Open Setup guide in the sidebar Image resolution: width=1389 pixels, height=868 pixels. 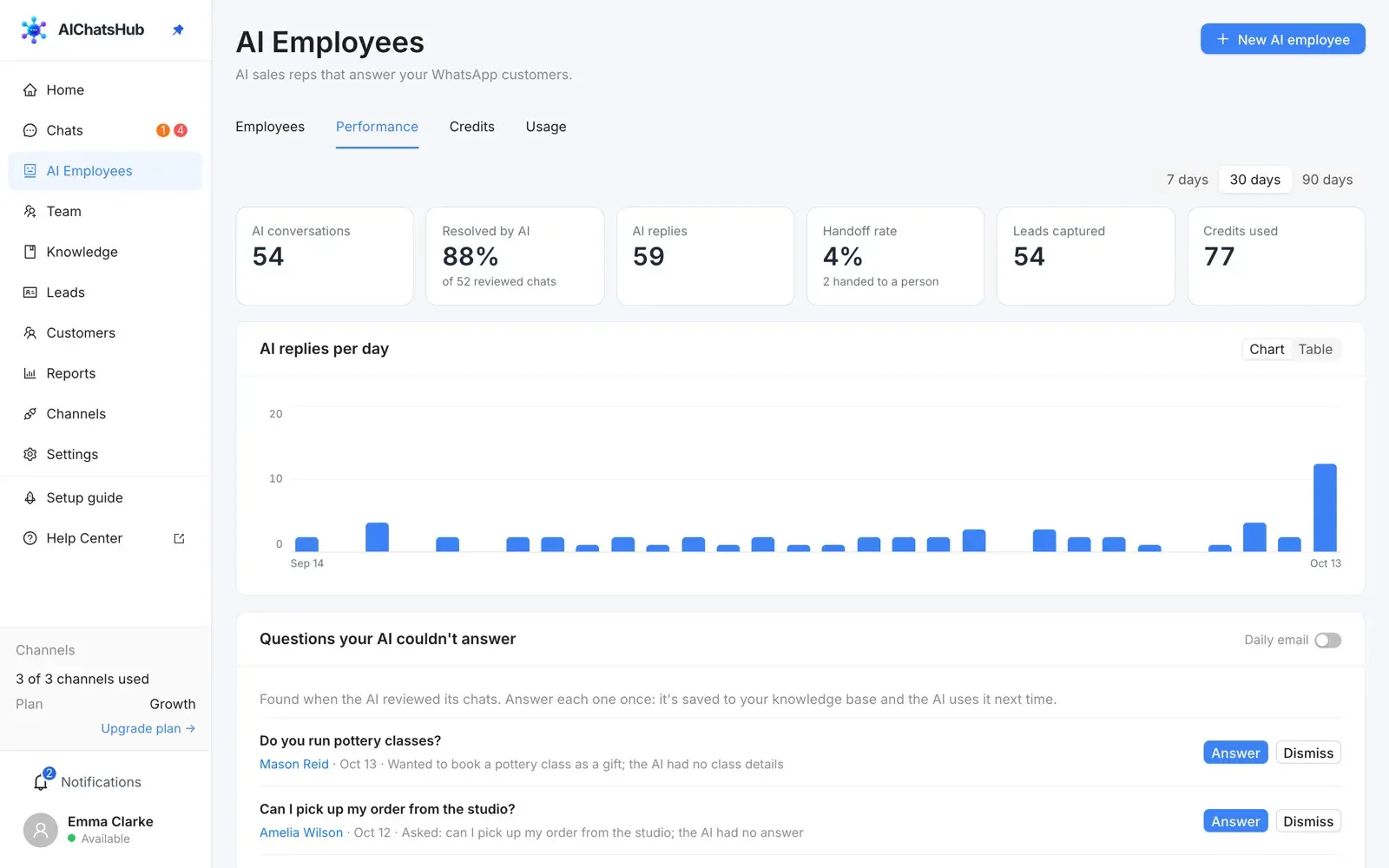[105, 498]
